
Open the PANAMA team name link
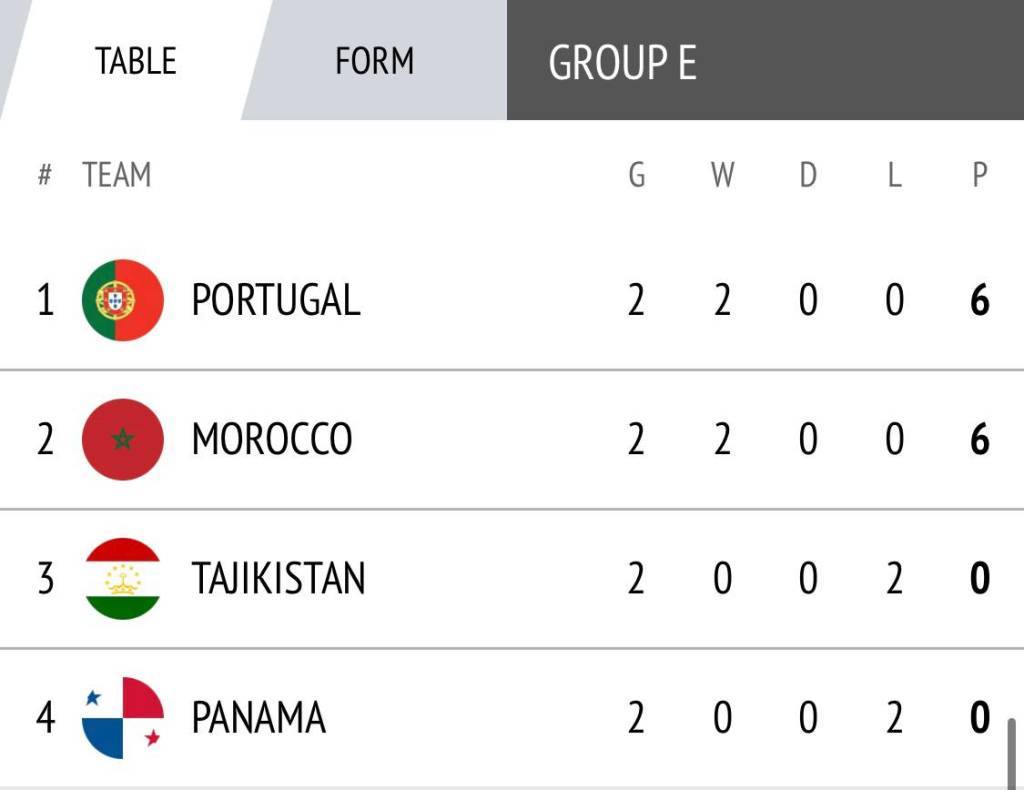258,718
